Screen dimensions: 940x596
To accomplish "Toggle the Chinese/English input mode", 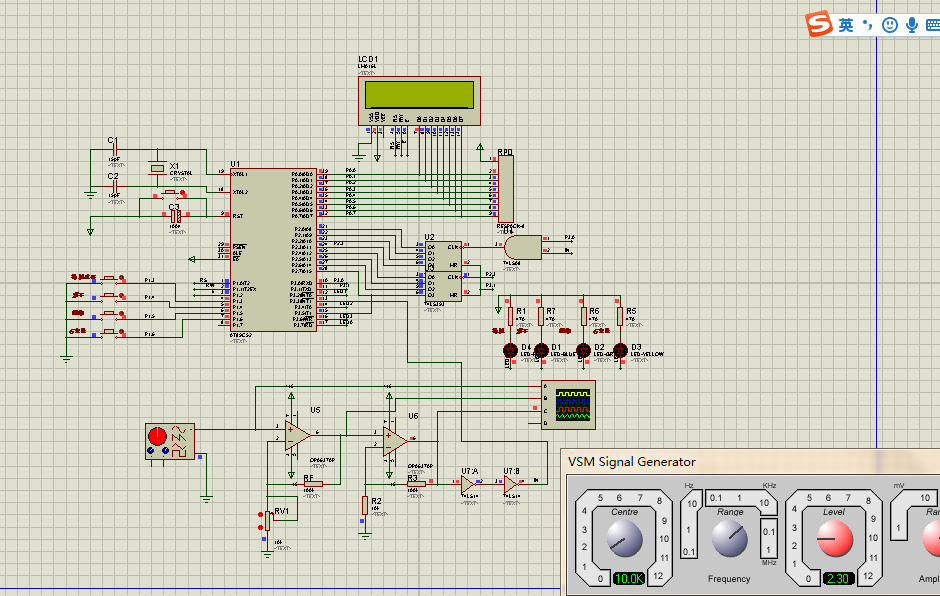I will [x=846, y=25].
